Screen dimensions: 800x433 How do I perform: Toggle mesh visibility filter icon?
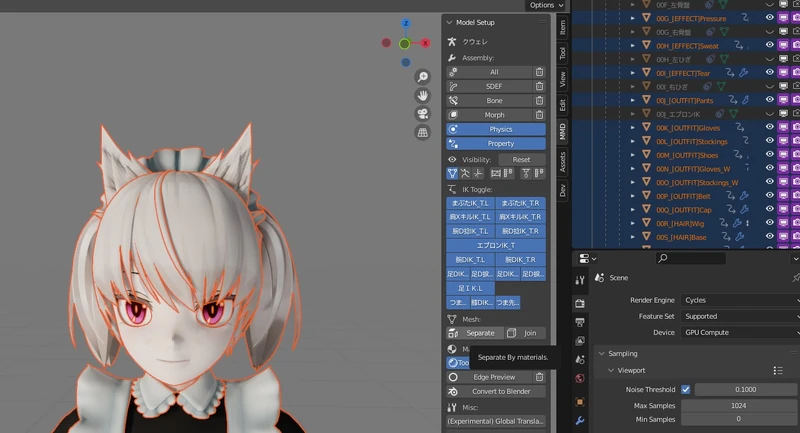point(452,173)
